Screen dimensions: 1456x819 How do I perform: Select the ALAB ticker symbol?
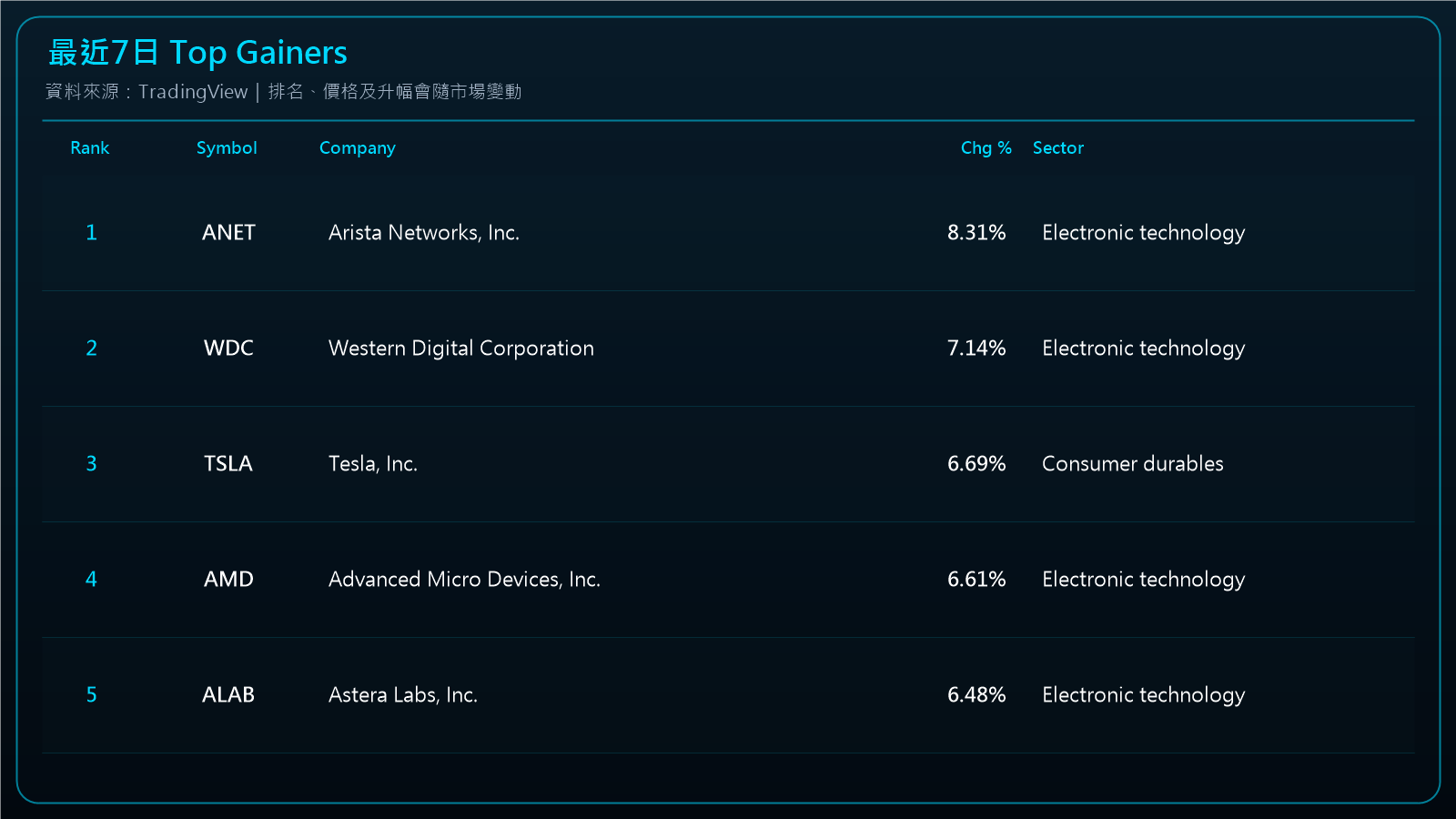click(228, 694)
